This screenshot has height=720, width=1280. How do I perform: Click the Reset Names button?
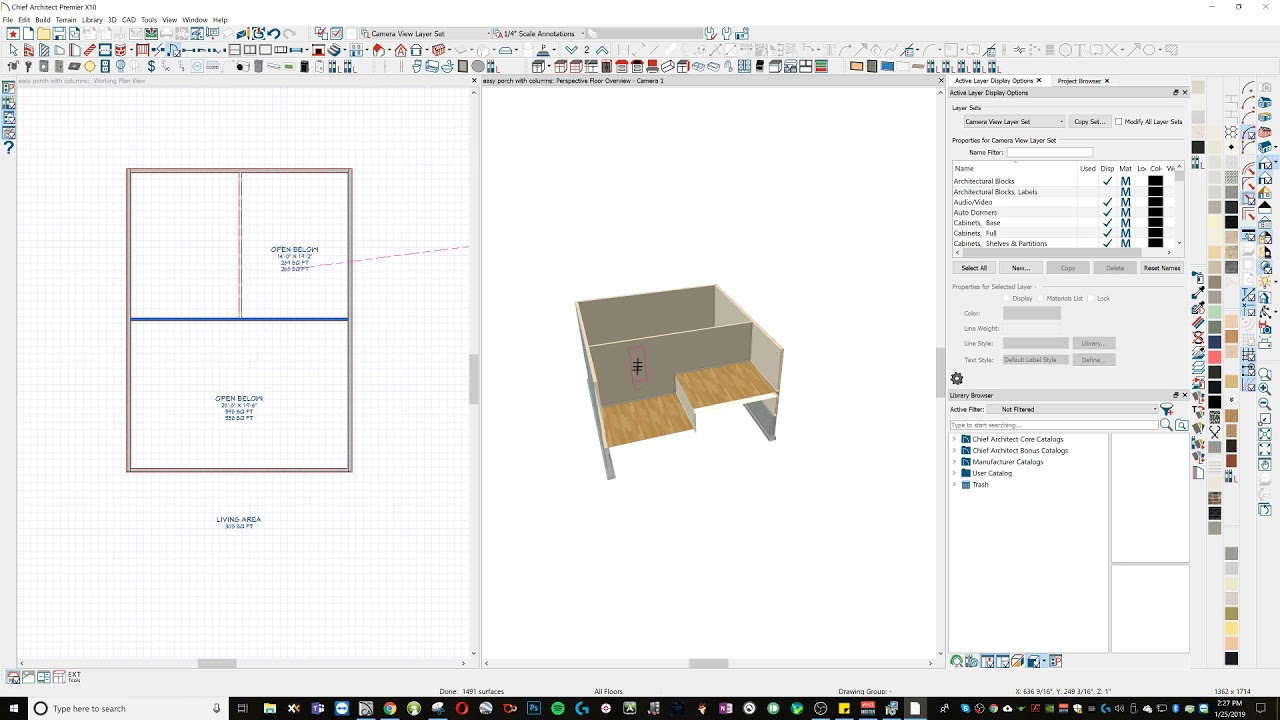click(1161, 268)
